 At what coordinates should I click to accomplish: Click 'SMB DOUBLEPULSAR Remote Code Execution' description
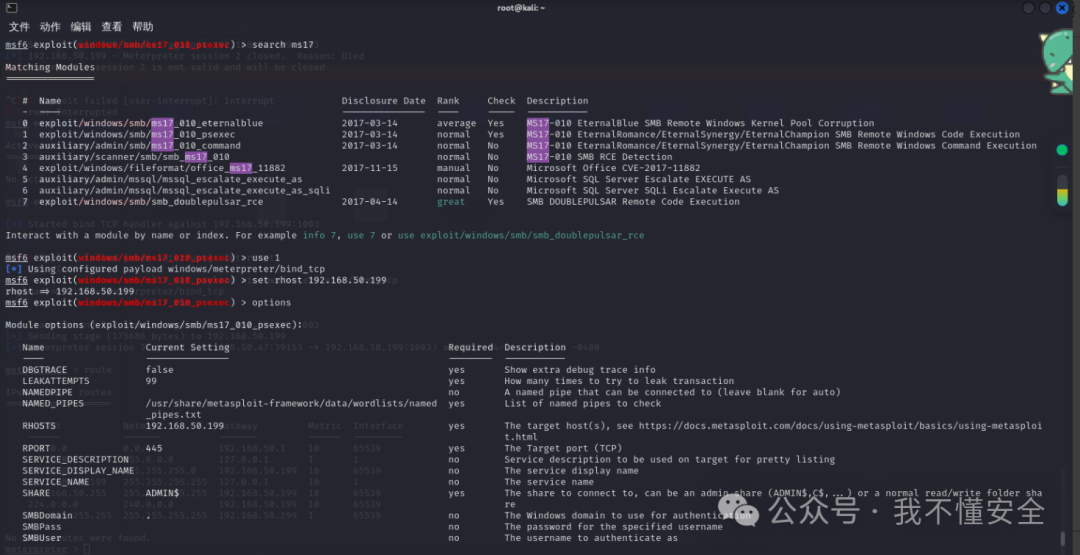click(x=634, y=202)
